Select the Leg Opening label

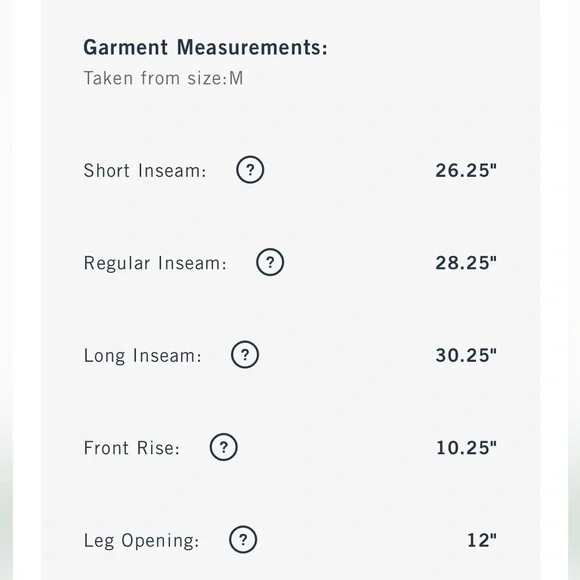click(x=141, y=541)
